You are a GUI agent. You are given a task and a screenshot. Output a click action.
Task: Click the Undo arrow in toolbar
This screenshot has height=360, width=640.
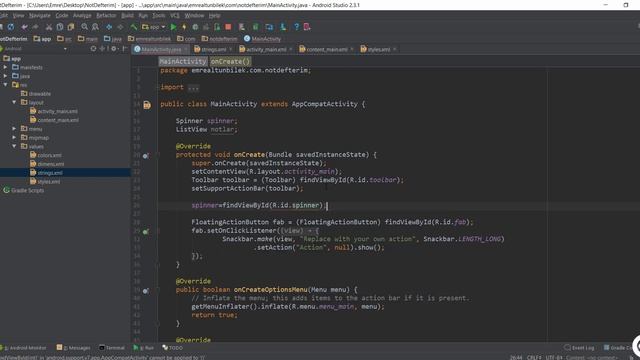[24, 27]
